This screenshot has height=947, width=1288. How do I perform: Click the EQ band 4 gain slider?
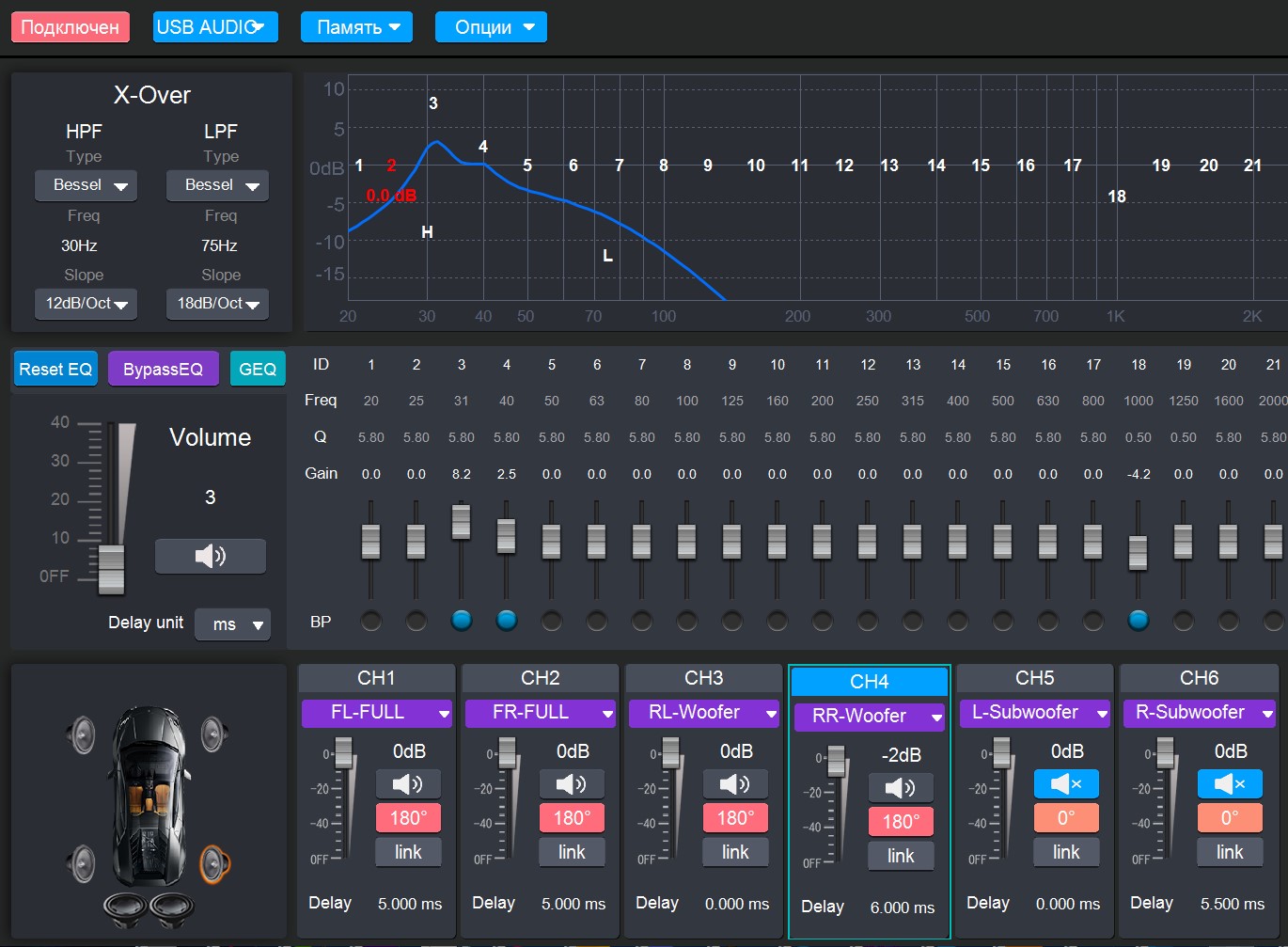tap(506, 535)
